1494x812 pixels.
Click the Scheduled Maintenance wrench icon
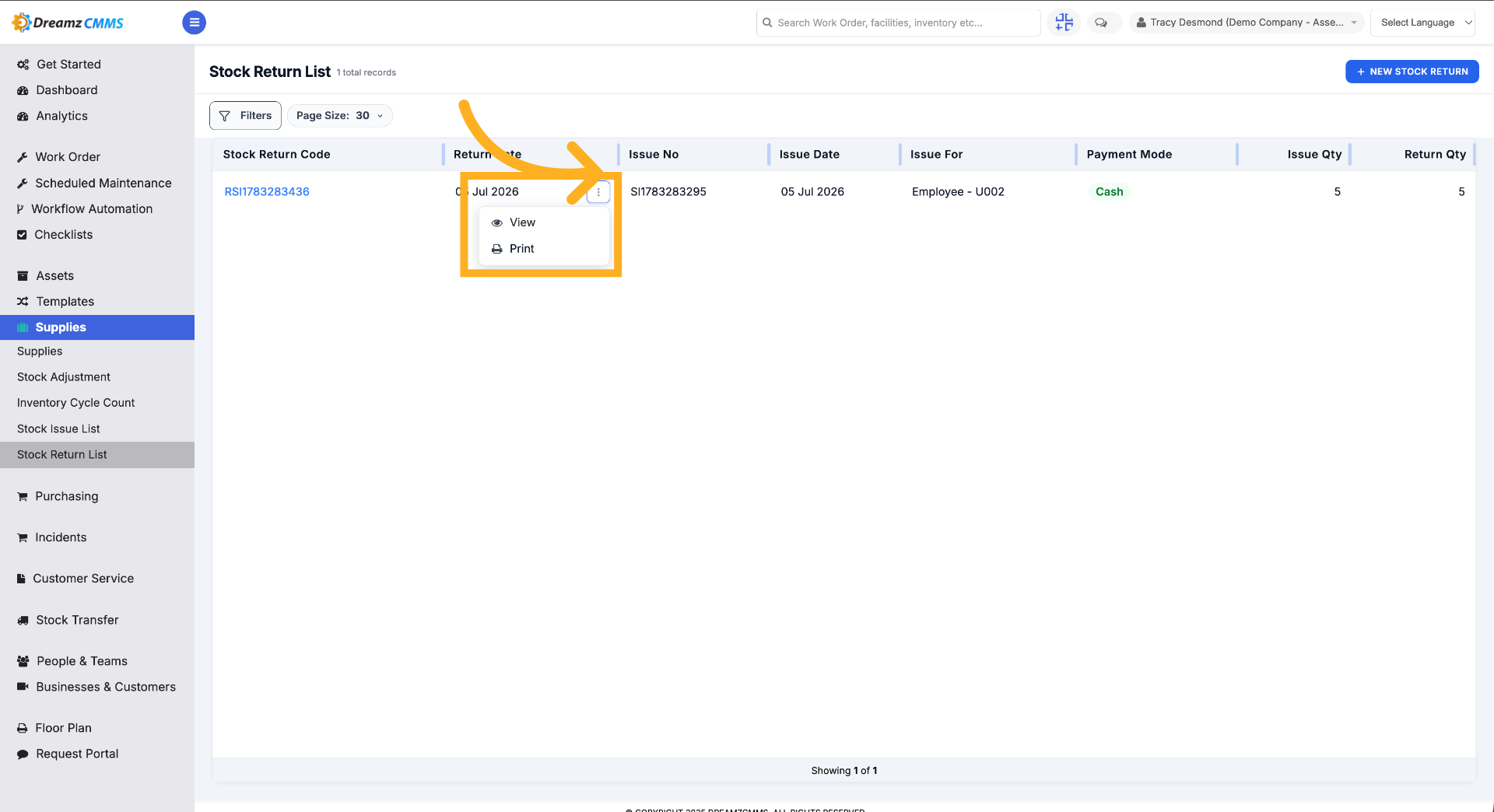[x=23, y=184]
